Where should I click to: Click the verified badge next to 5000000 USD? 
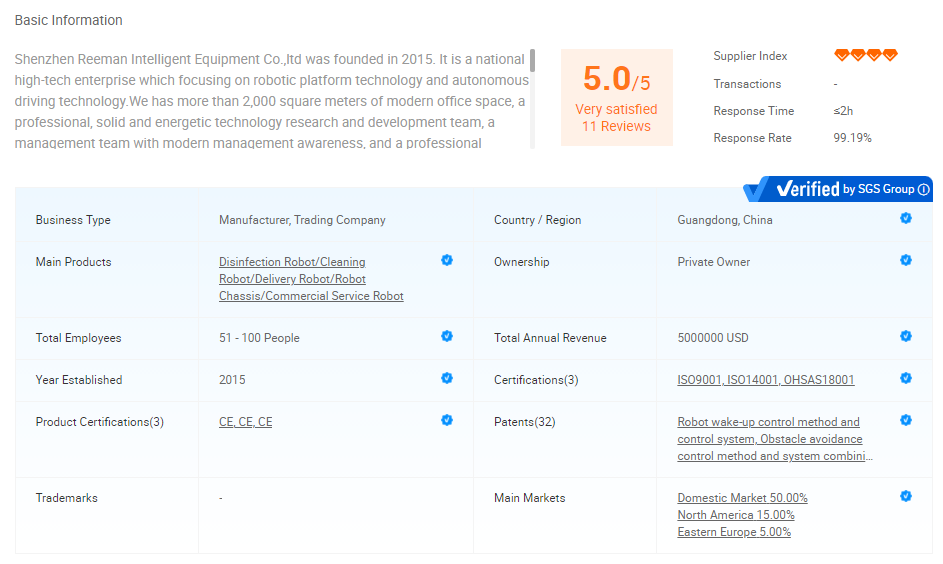[x=906, y=336]
